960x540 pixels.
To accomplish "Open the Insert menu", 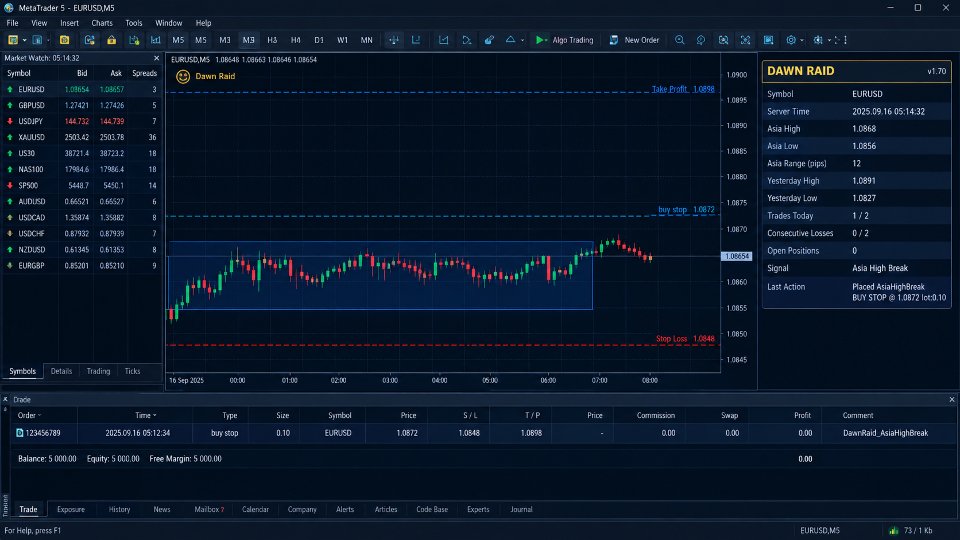I will [x=69, y=23].
